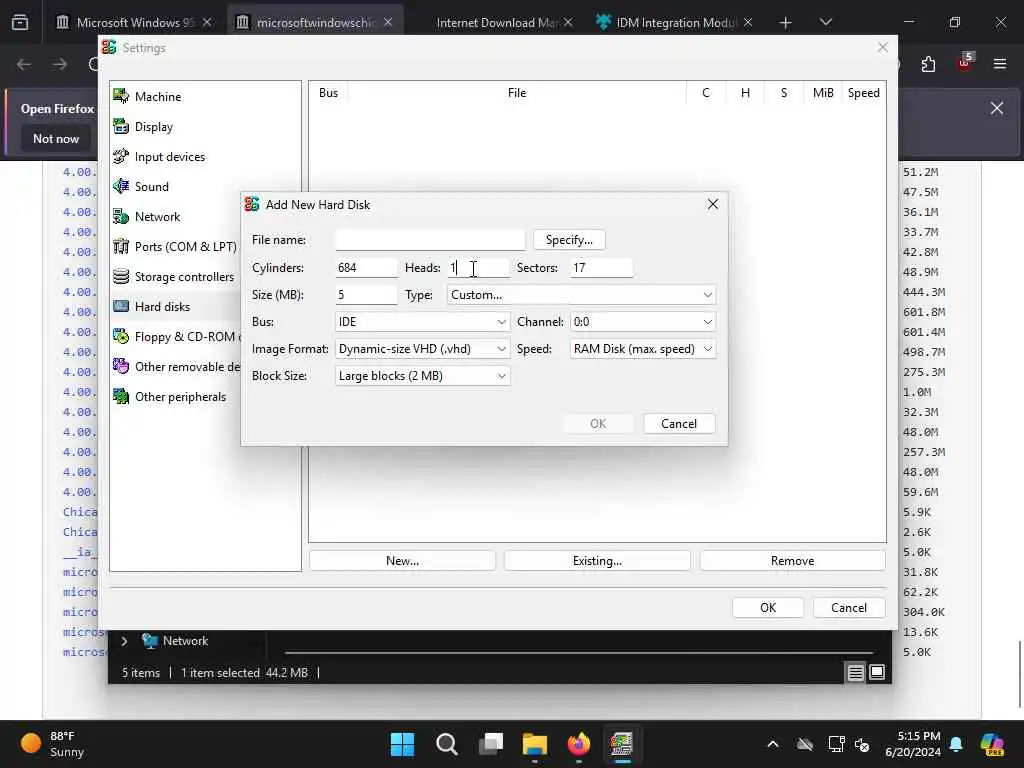Switch File Explorer to details view
This screenshot has height=768, width=1024.
pos(856,673)
